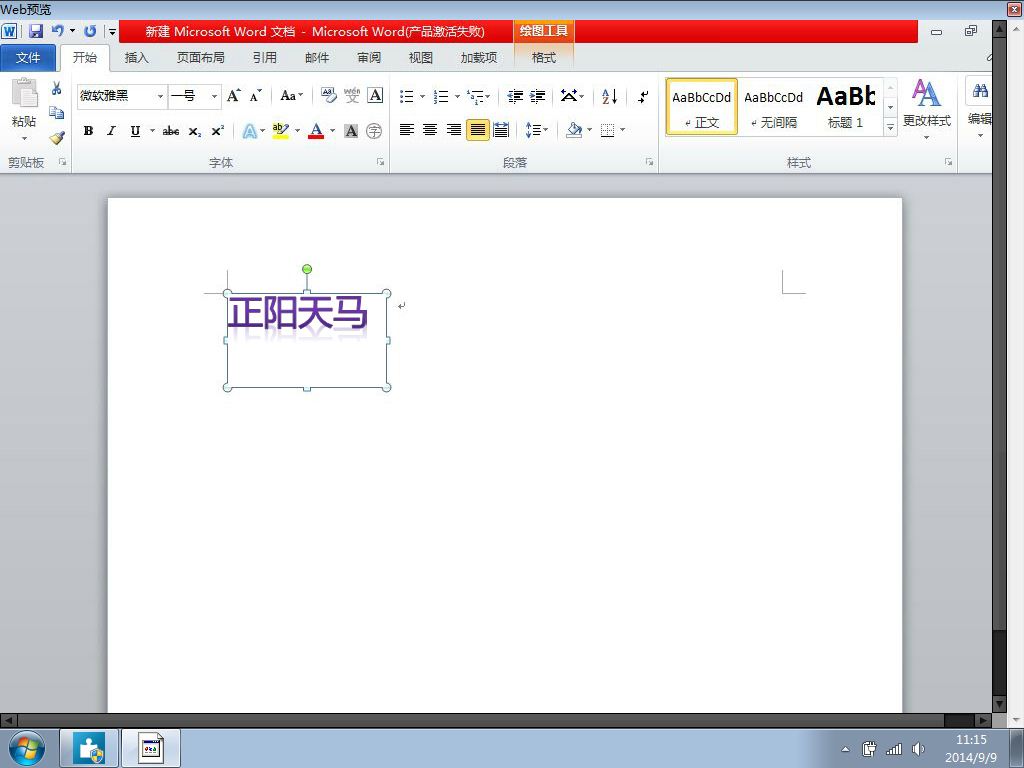Screen dimensions: 1024x768
Task: Click the Paste icon in clipboard group
Action: click(x=24, y=94)
